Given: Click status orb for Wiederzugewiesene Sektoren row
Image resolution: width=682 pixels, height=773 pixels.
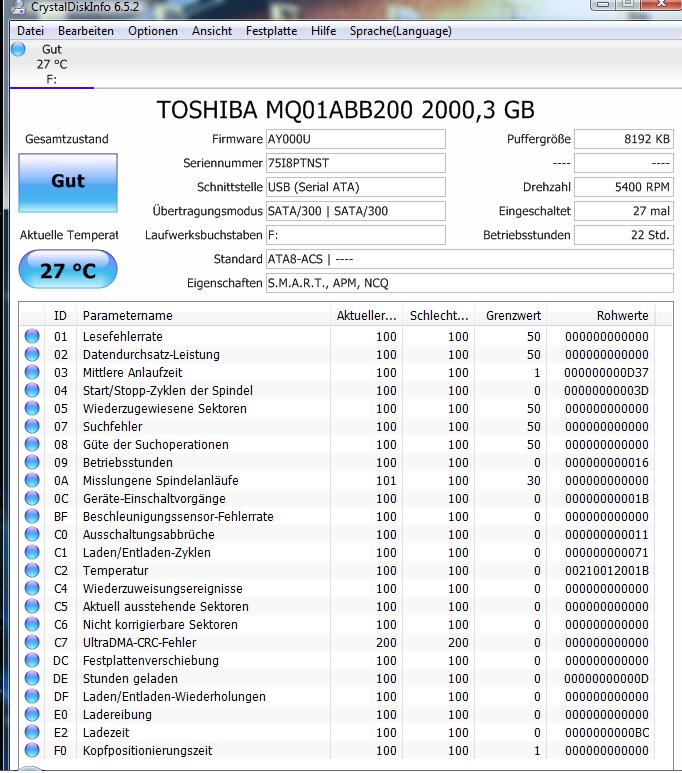Looking at the screenshot, I should point(32,408).
